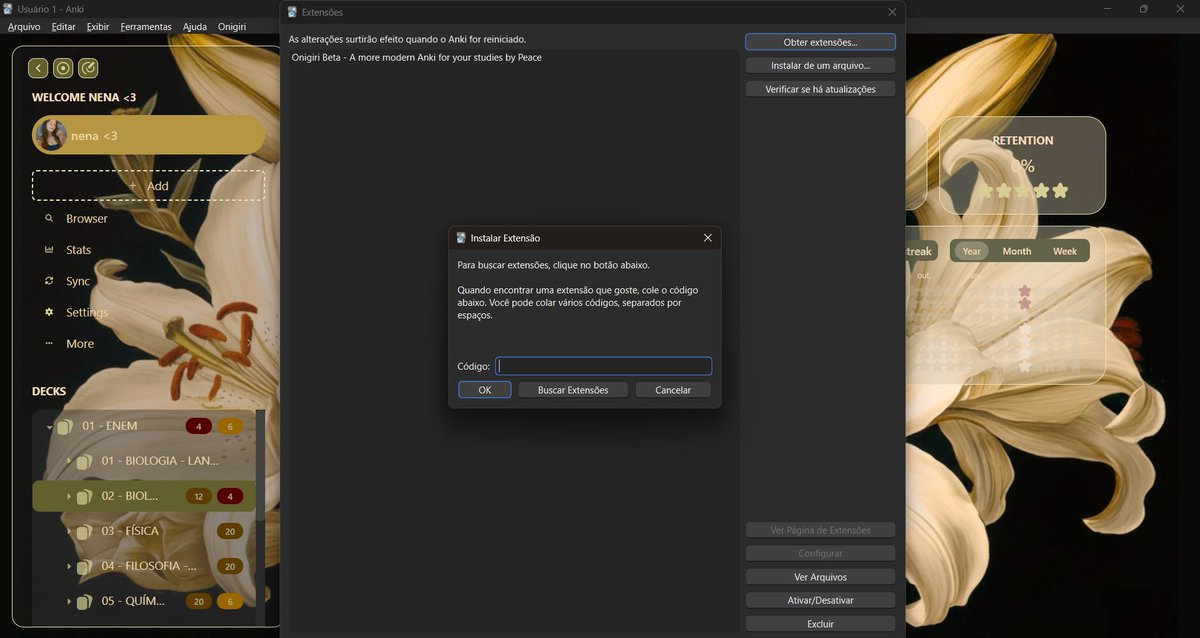Click the 12 badge on 02 - BIOL...
The height and width of the screenshot is (638, 1200).
[x=198, y=497]
